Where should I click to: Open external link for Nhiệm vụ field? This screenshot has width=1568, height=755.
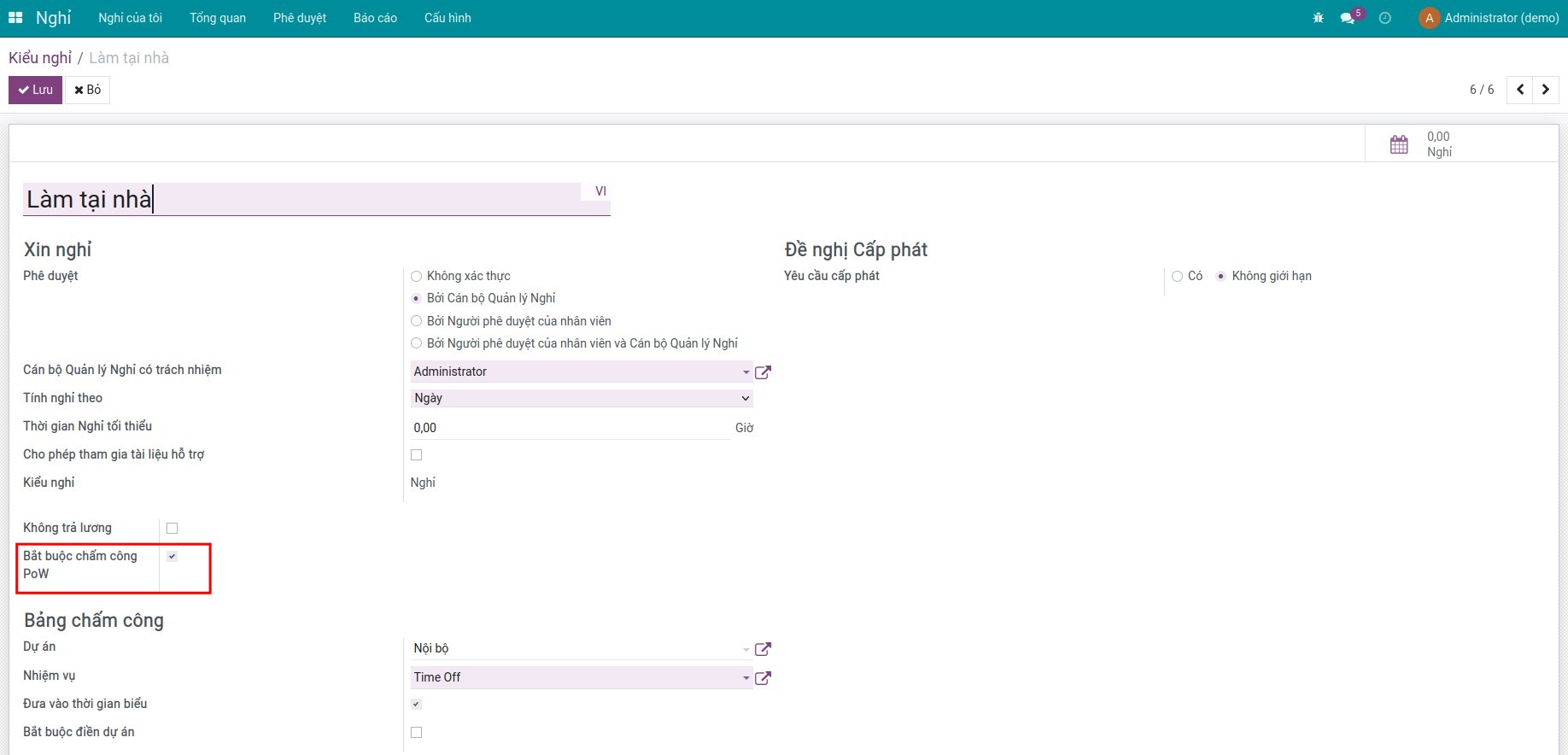point(763,678)
